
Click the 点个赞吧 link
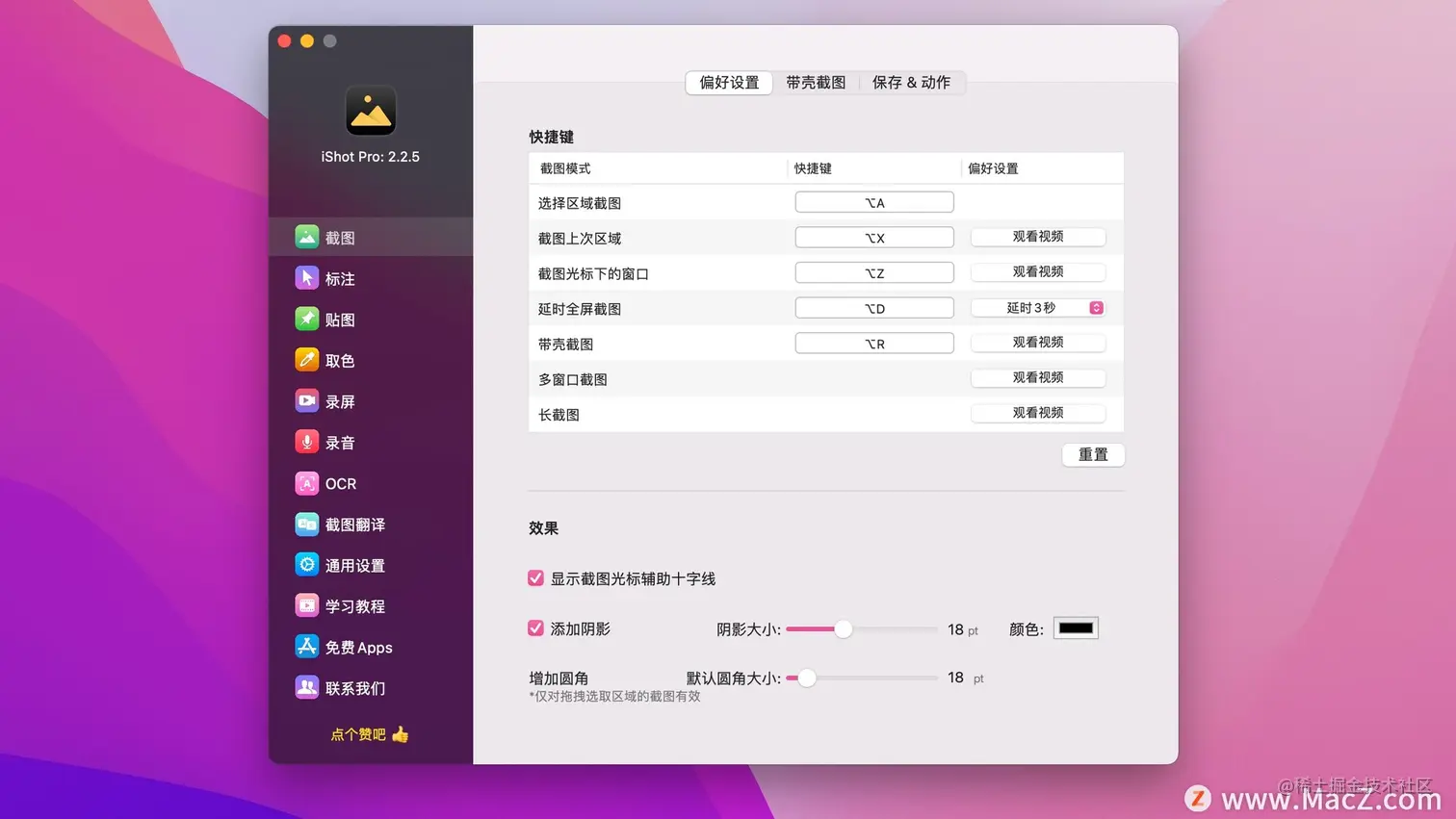(358, 734)
